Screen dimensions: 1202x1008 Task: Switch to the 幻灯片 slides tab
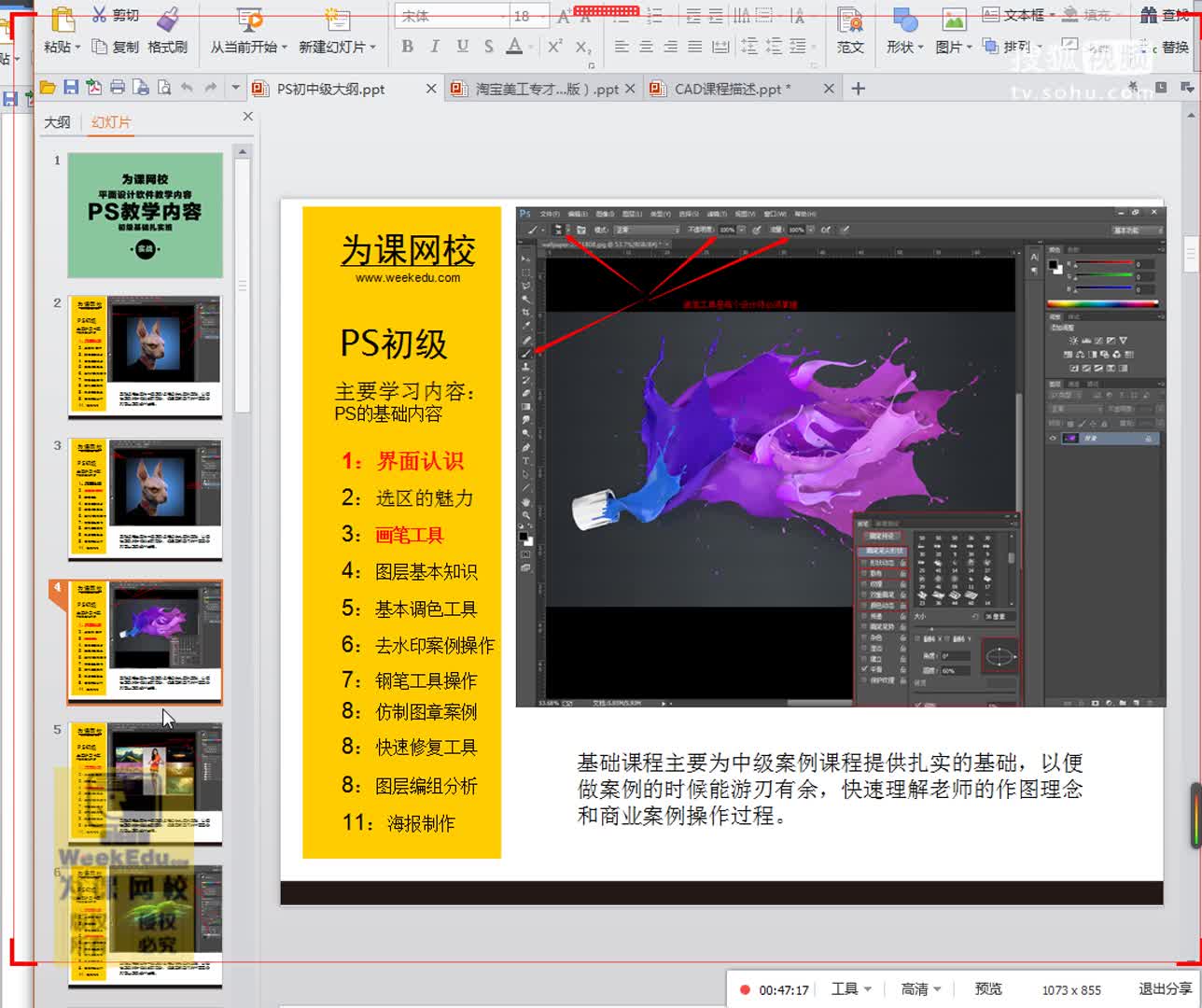coord(111,122)
